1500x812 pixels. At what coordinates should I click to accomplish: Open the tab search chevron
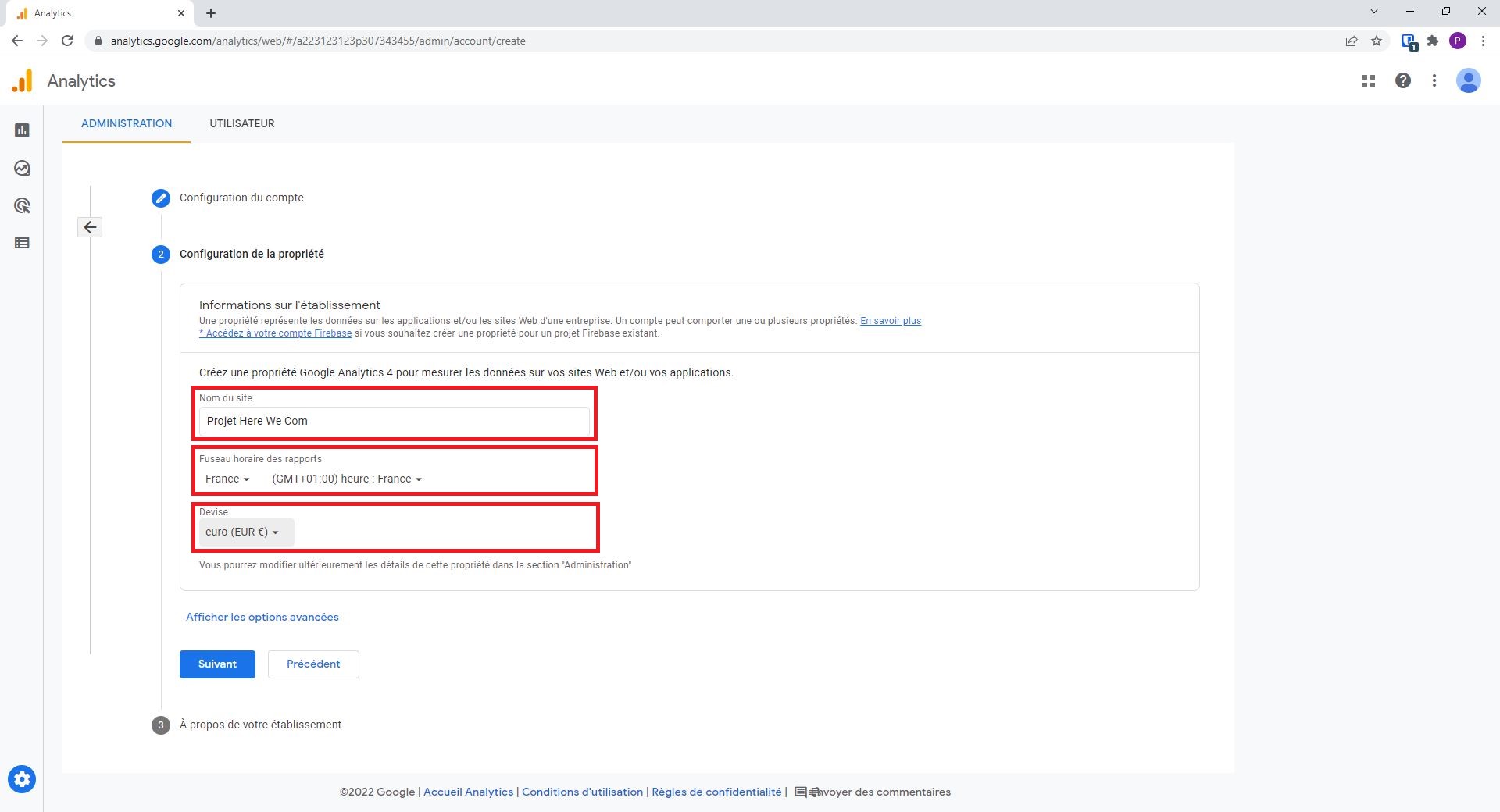(x=1374, y=12)
